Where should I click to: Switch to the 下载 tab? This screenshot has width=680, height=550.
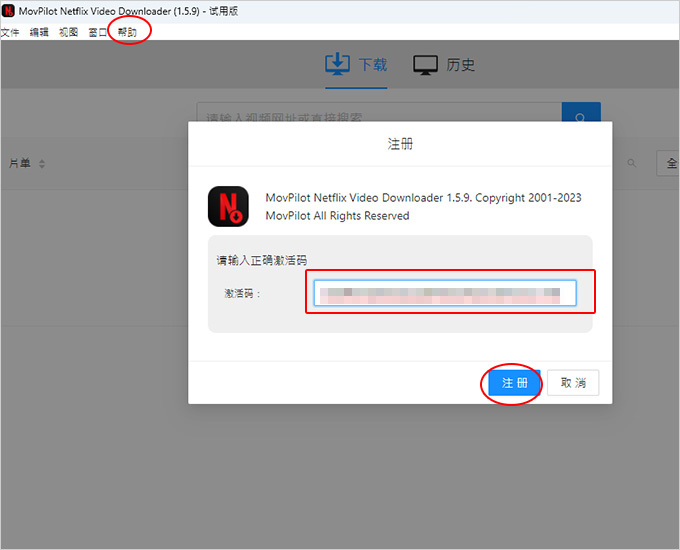point(356,65)
